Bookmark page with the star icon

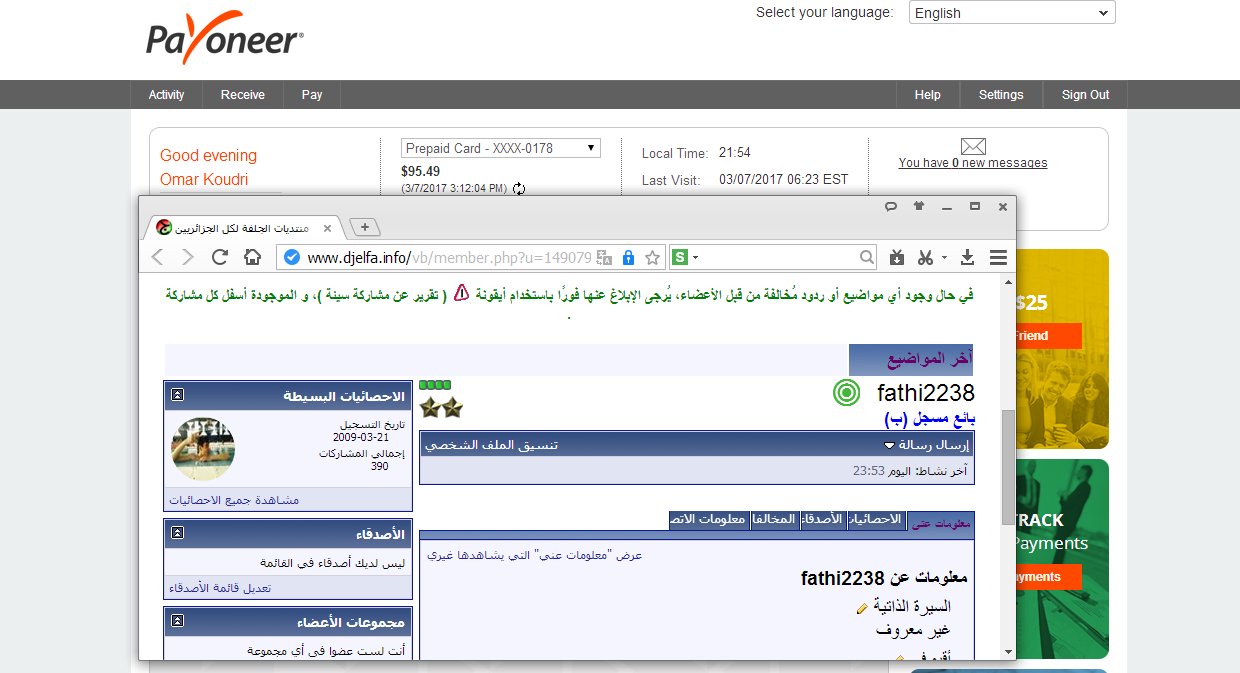652,257
